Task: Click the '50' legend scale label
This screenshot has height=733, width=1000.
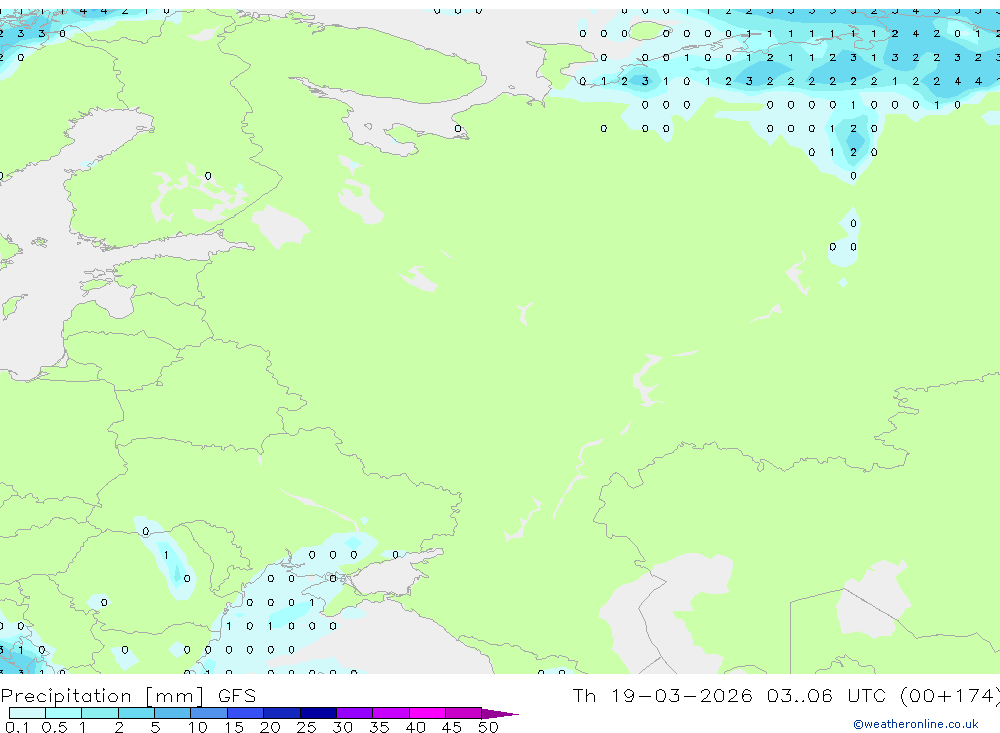Action: pyautogui.click(x=489, y=727)
